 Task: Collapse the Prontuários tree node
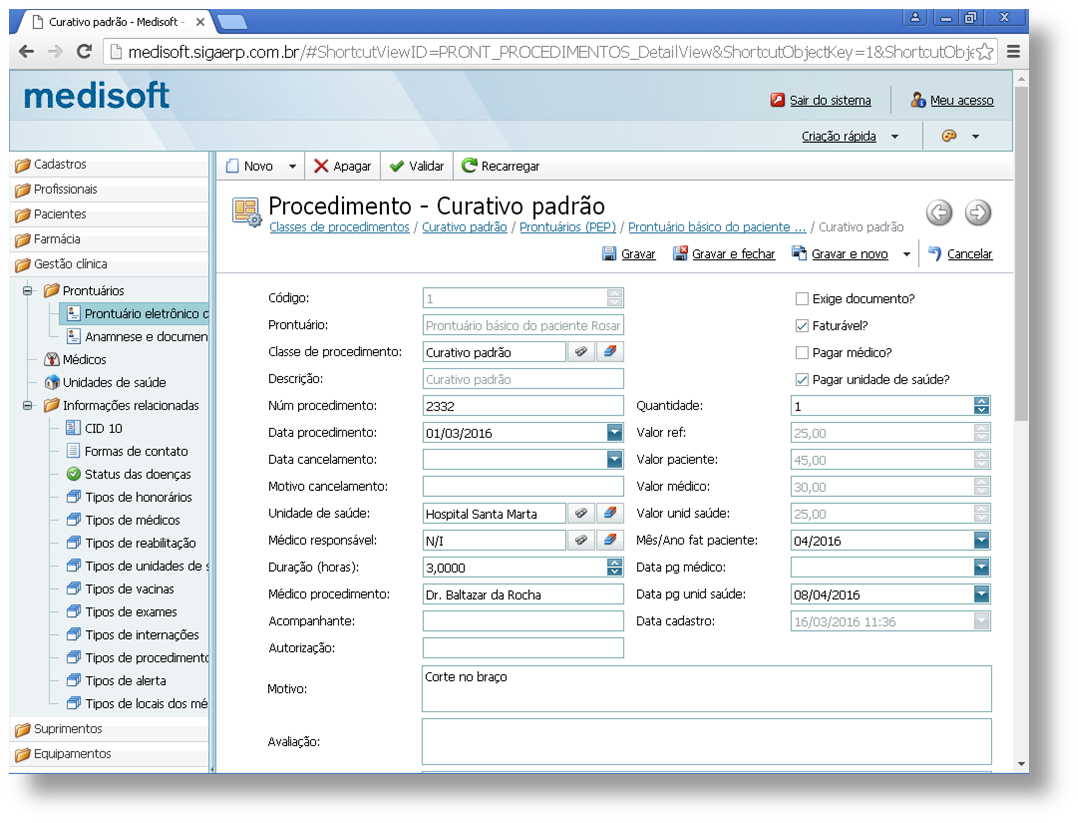28,291
